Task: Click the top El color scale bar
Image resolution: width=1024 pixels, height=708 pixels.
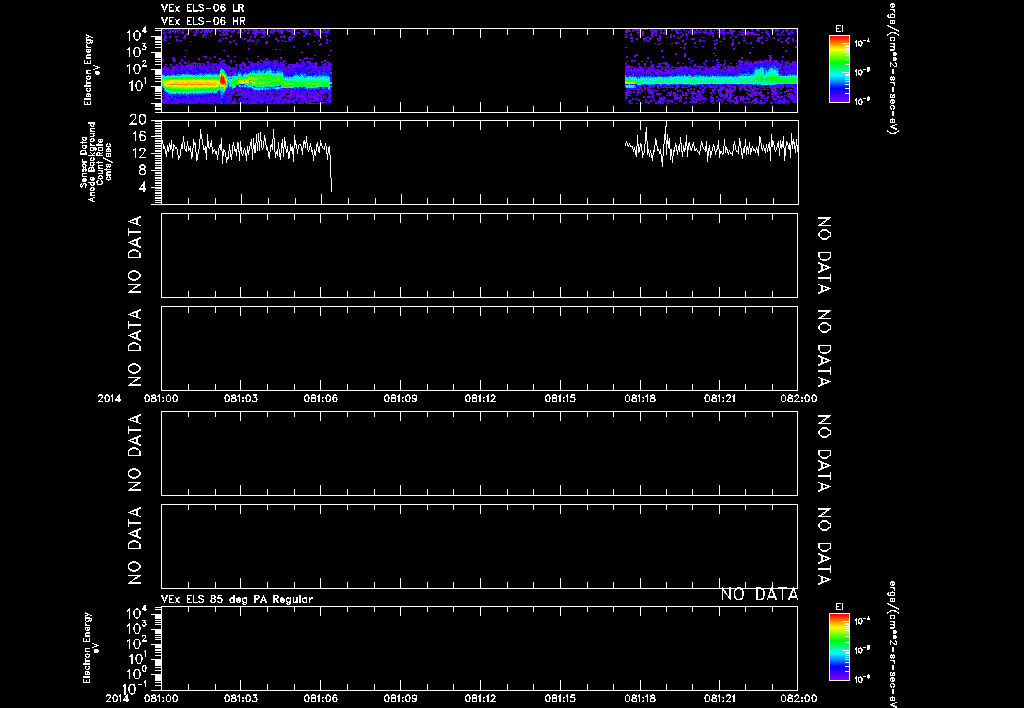Action: [839, 69]
